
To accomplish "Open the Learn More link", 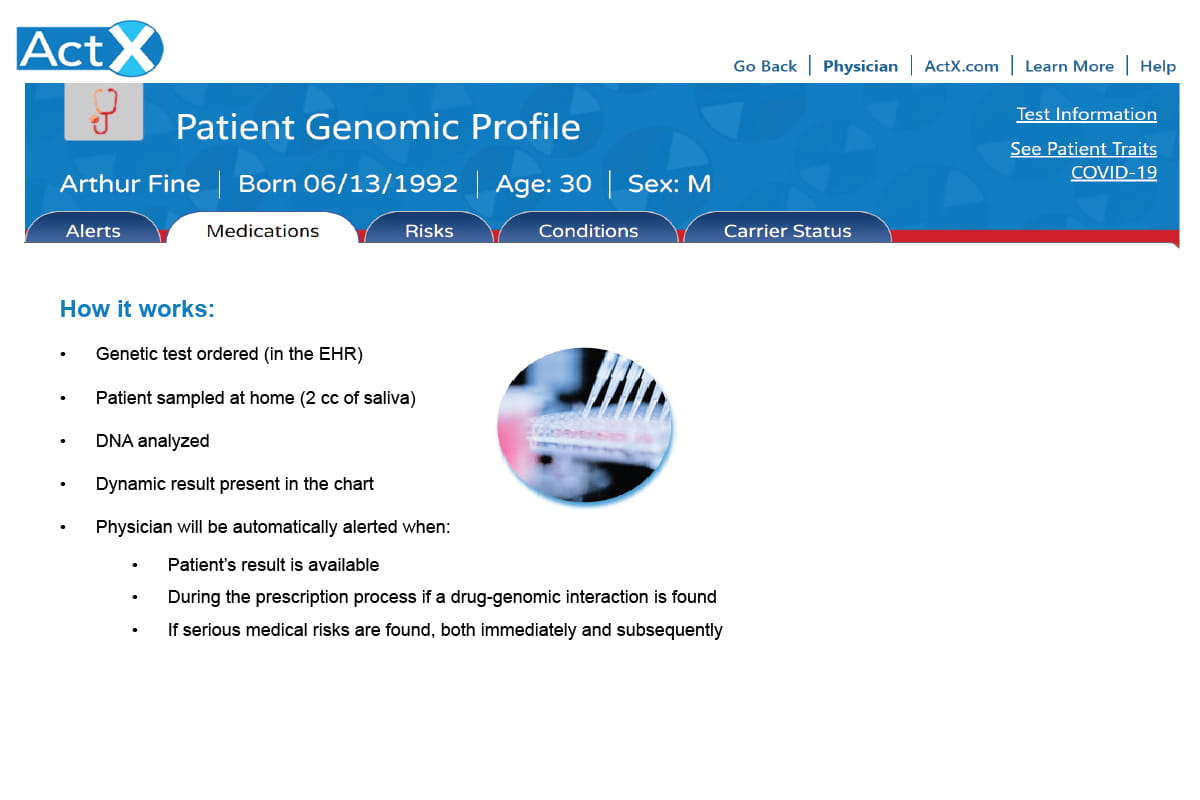I will (1069, 66).
